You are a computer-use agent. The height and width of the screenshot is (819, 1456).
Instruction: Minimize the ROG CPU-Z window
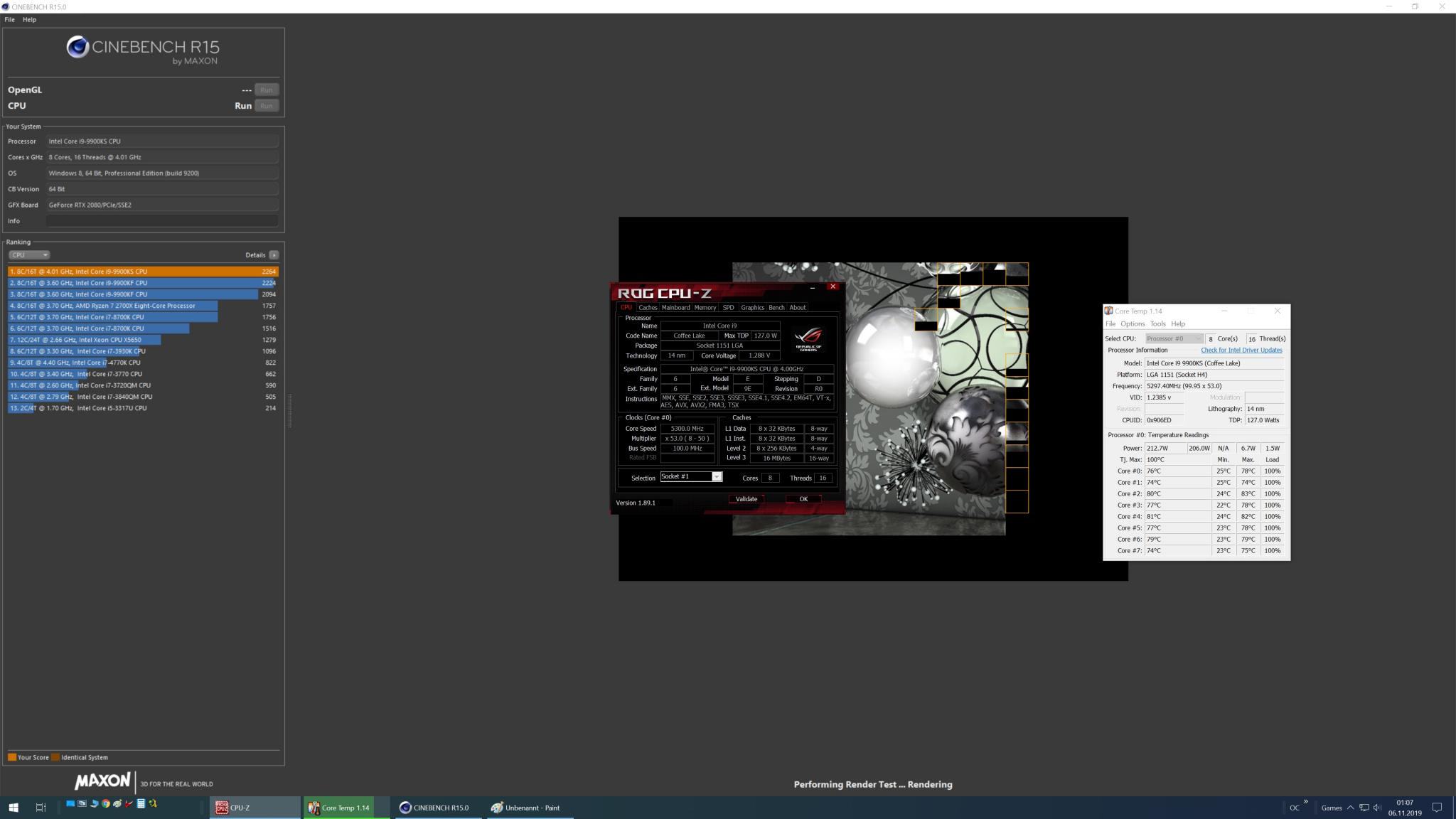812,287
